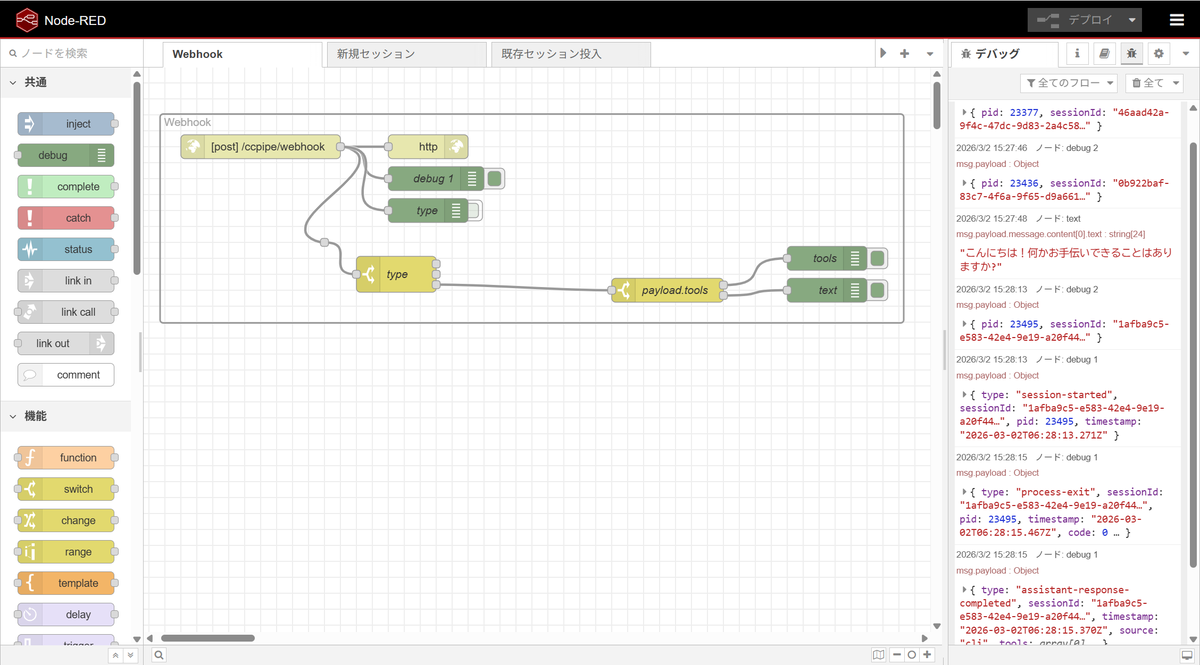Collapse all palette categories
The height and width of the screenshot is (665, 1200).
point(115,655)
